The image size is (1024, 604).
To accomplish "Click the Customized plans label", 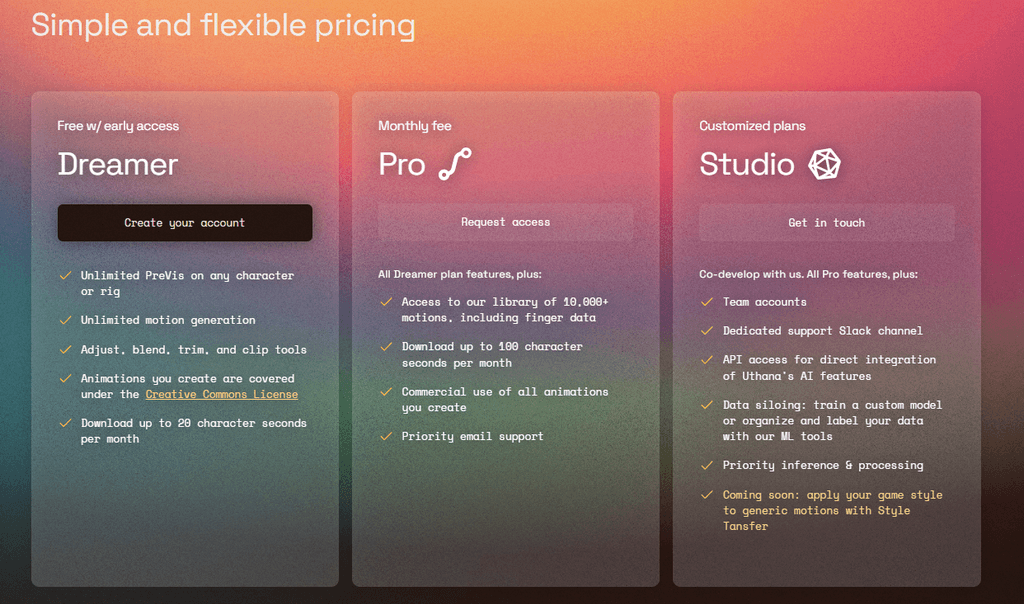I will coord(752,126).
